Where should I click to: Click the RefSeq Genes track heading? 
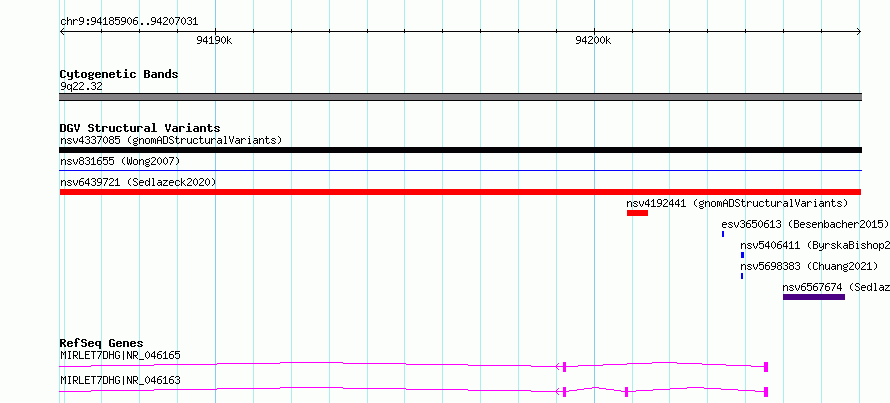102,343
